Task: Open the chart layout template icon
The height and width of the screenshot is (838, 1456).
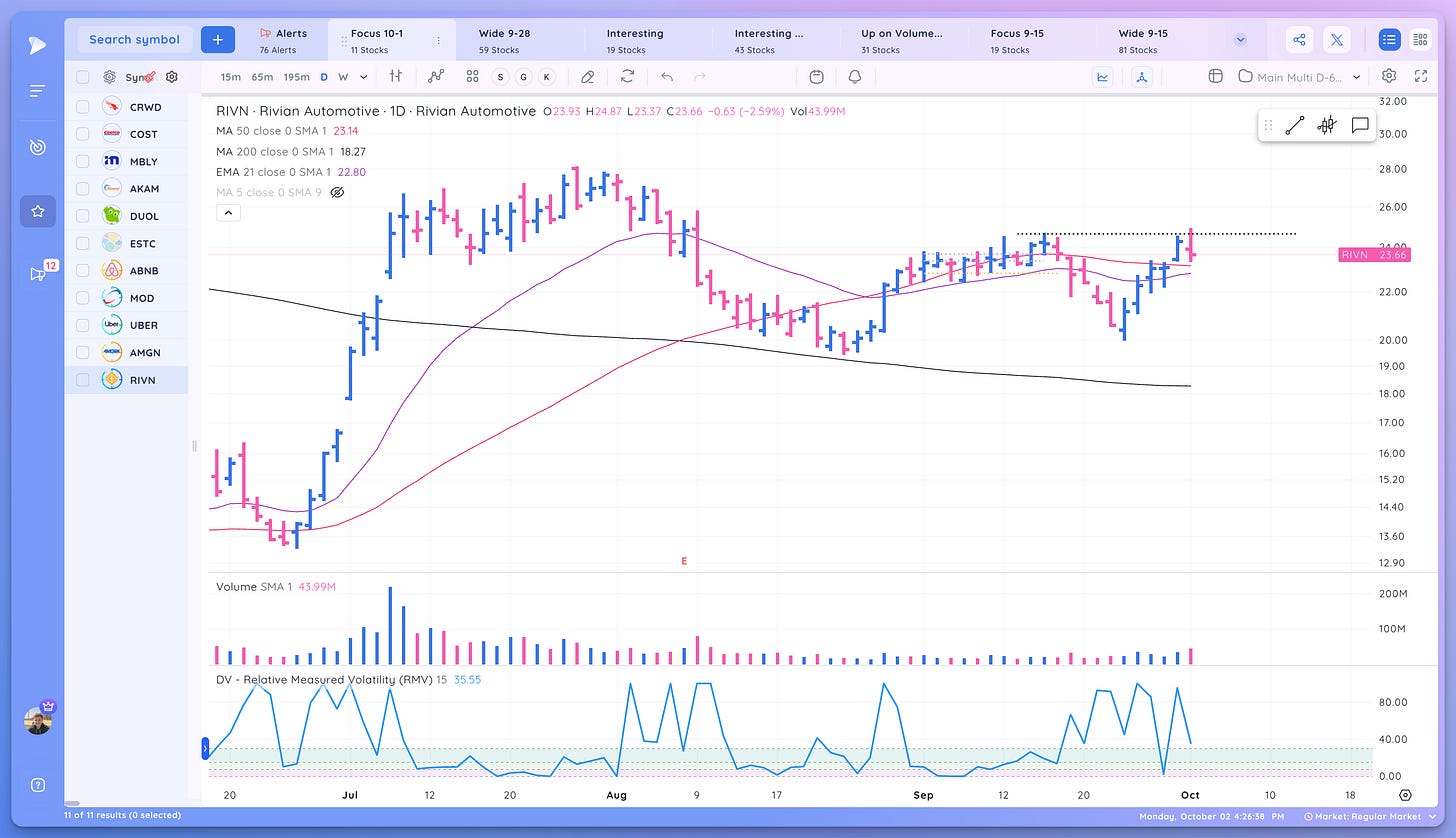Action: click(1216, 76)
